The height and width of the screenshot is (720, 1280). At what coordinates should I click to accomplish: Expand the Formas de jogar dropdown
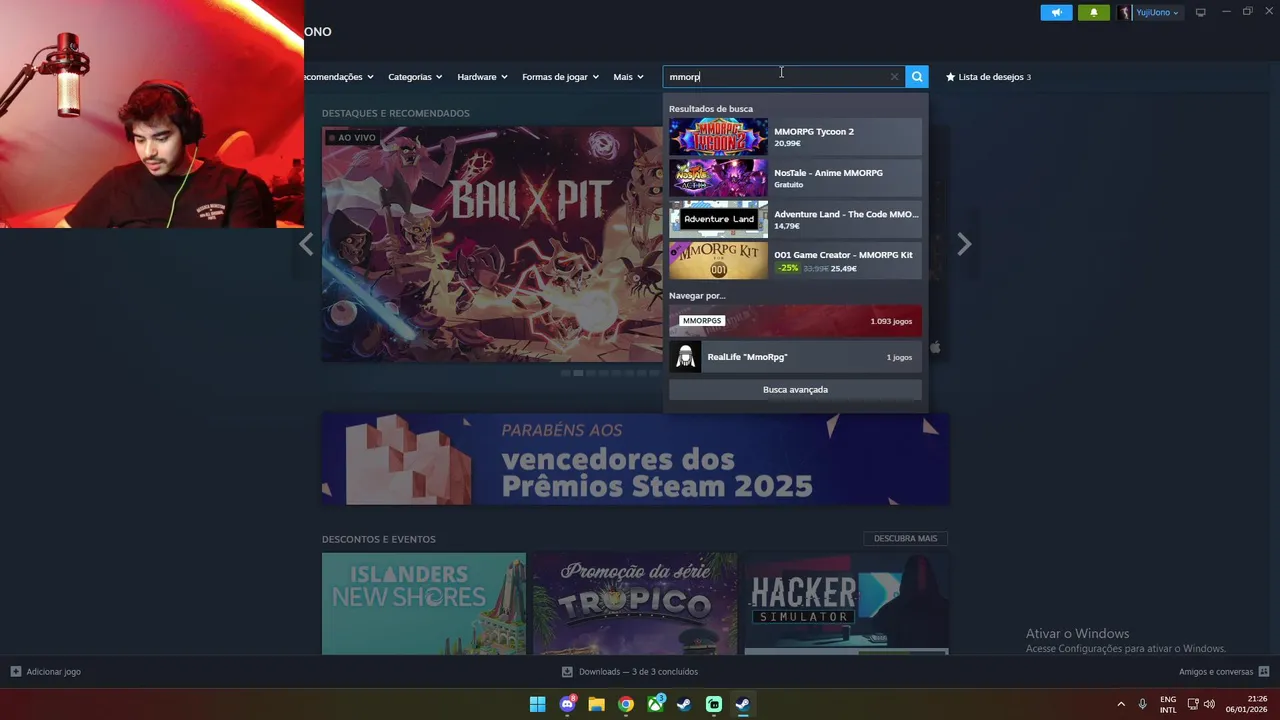560,77
